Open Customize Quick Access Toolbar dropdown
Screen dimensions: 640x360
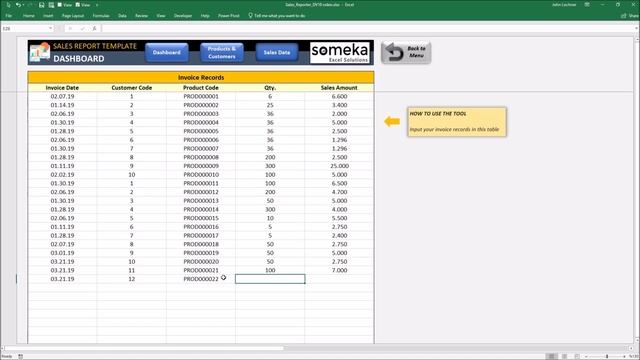tap(97, 5)
